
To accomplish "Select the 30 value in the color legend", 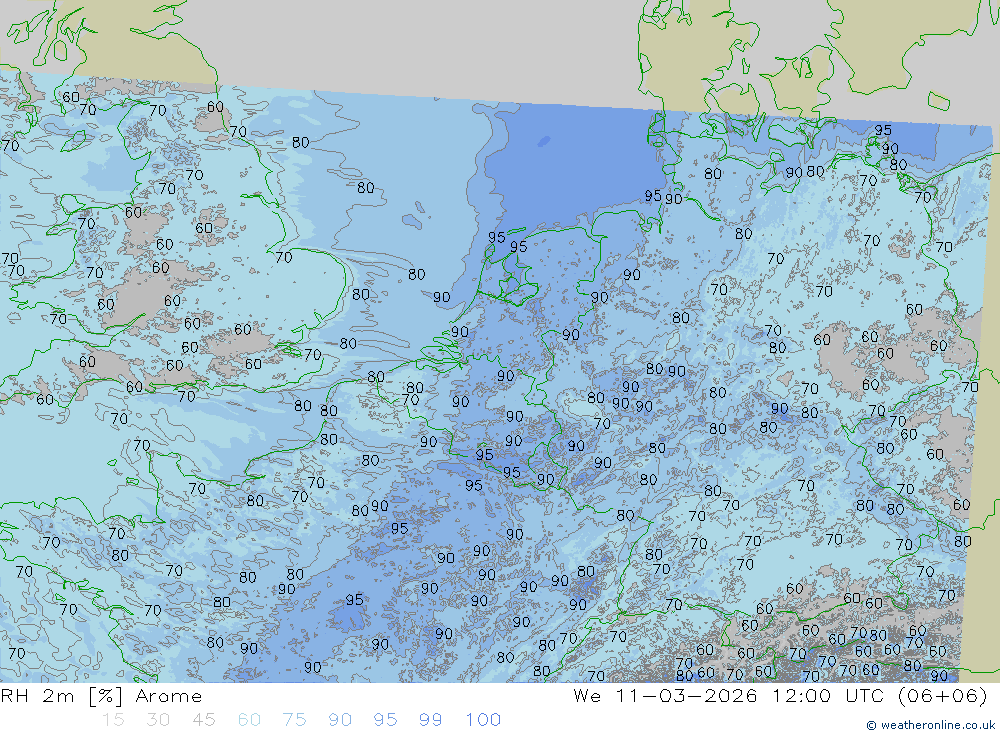I will click(x=158, y=720).
